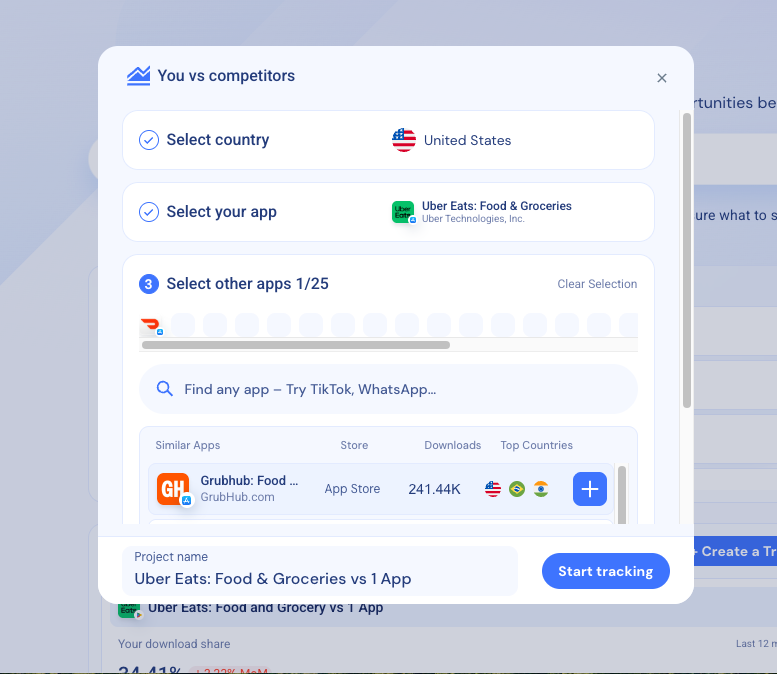The image size is (777, 674).
Task: Click the chart icon beside You vs competitors
Action: [138, 76]
